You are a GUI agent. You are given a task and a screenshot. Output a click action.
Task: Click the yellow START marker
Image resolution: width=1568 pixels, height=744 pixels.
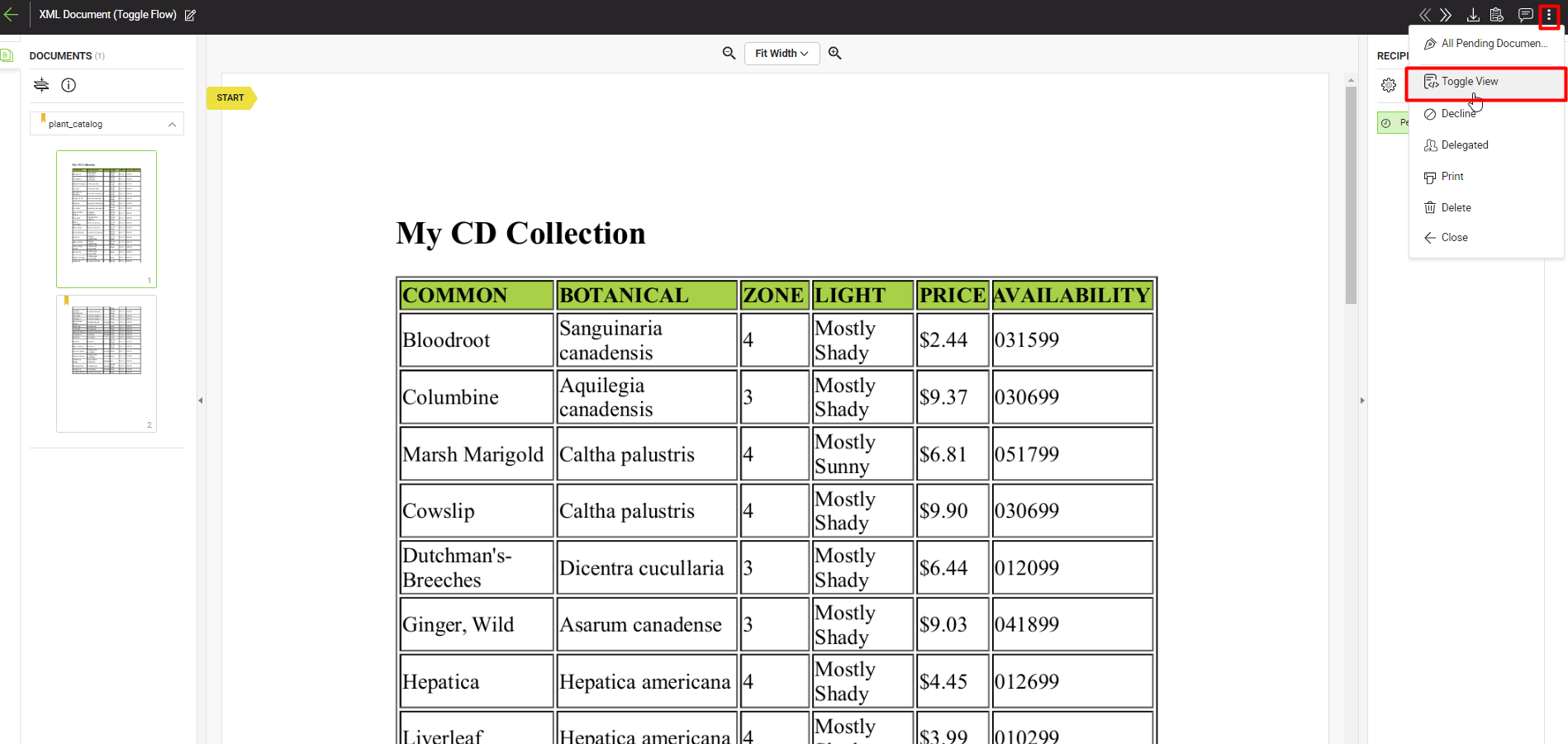(x=230, y=98)
